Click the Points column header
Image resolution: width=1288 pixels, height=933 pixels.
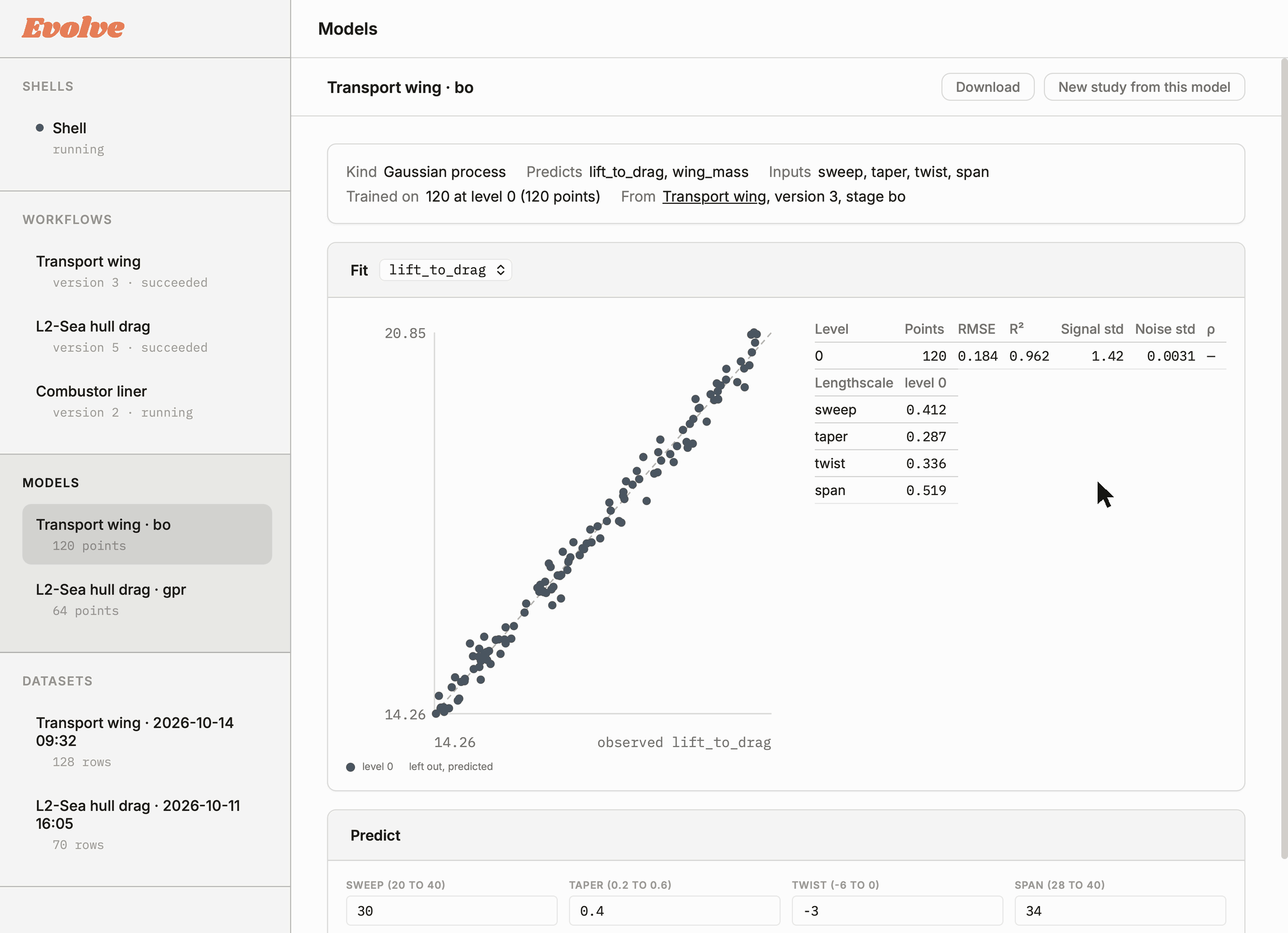[x=924, y=329]
